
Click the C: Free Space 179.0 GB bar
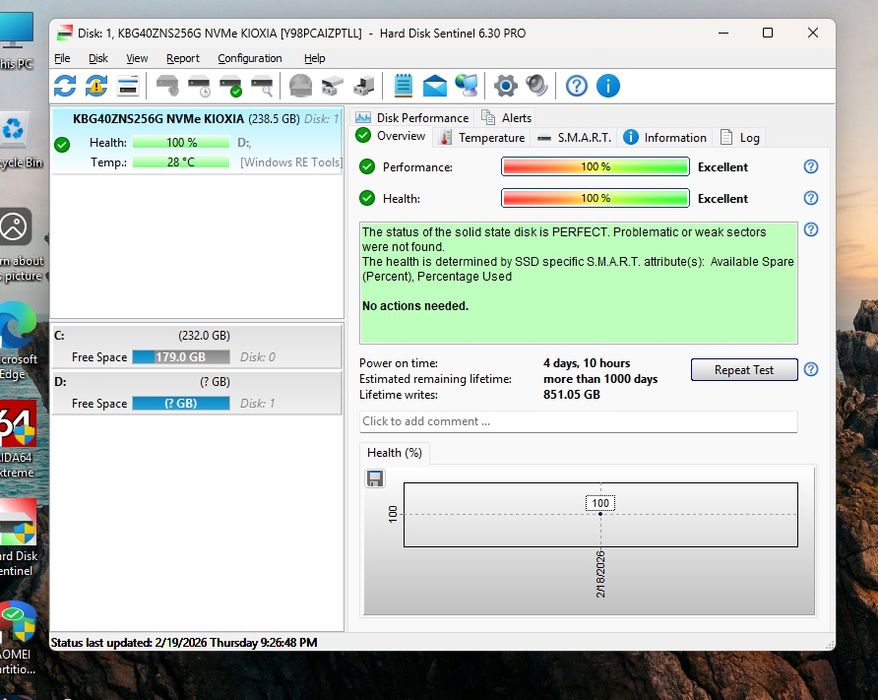181,357
